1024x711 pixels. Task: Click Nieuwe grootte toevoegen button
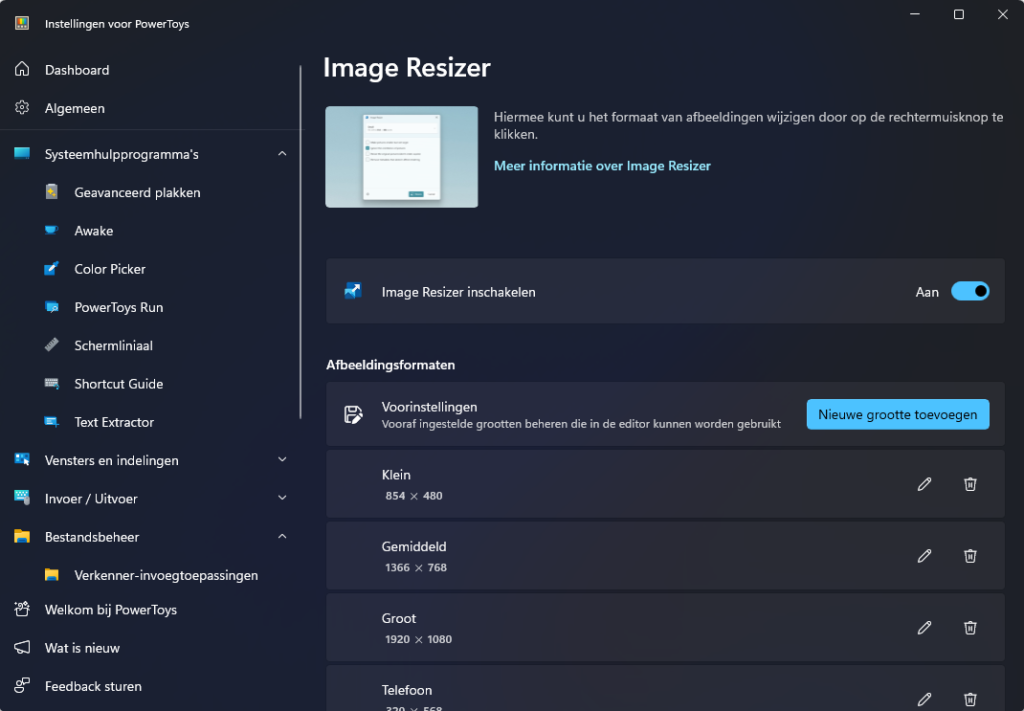[898, 415]
